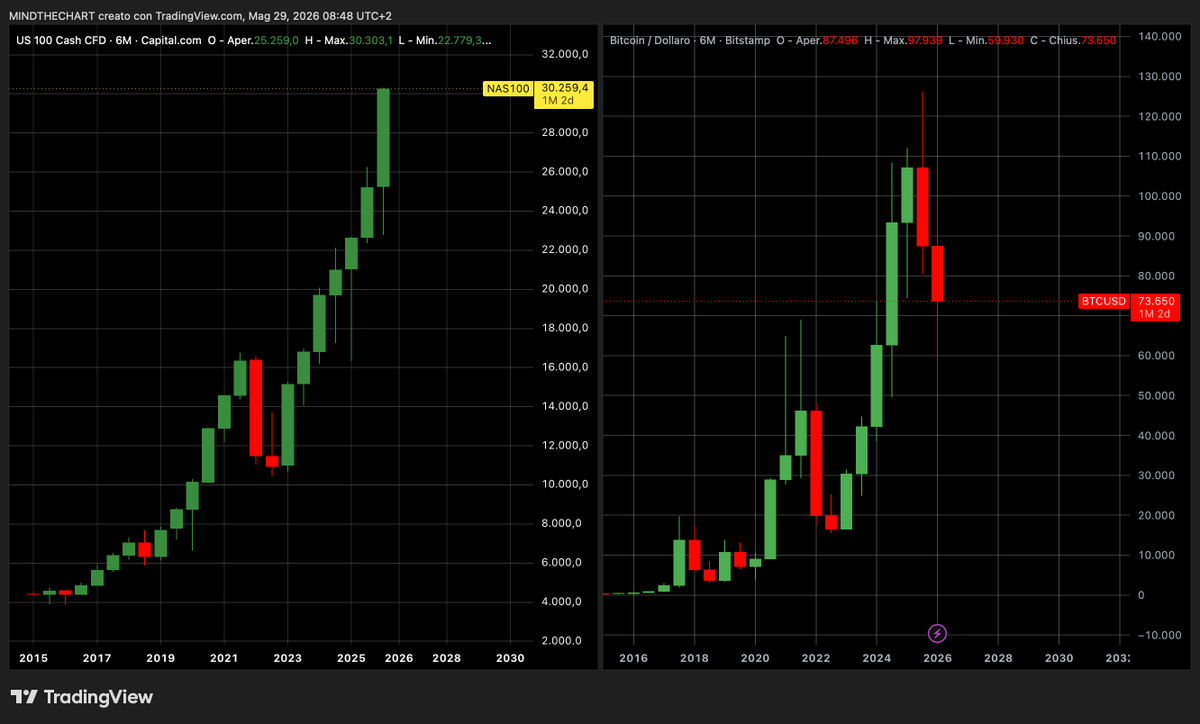
Task: Click the Min. 22.779,3 low value
Action: 467,40
